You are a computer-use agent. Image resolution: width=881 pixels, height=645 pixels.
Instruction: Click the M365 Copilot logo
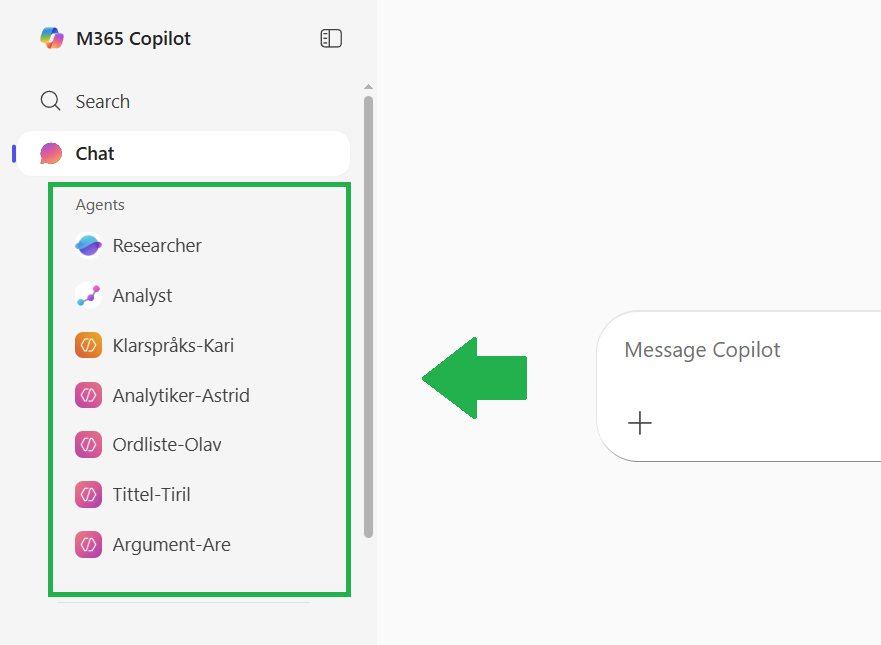pos(50,37)
